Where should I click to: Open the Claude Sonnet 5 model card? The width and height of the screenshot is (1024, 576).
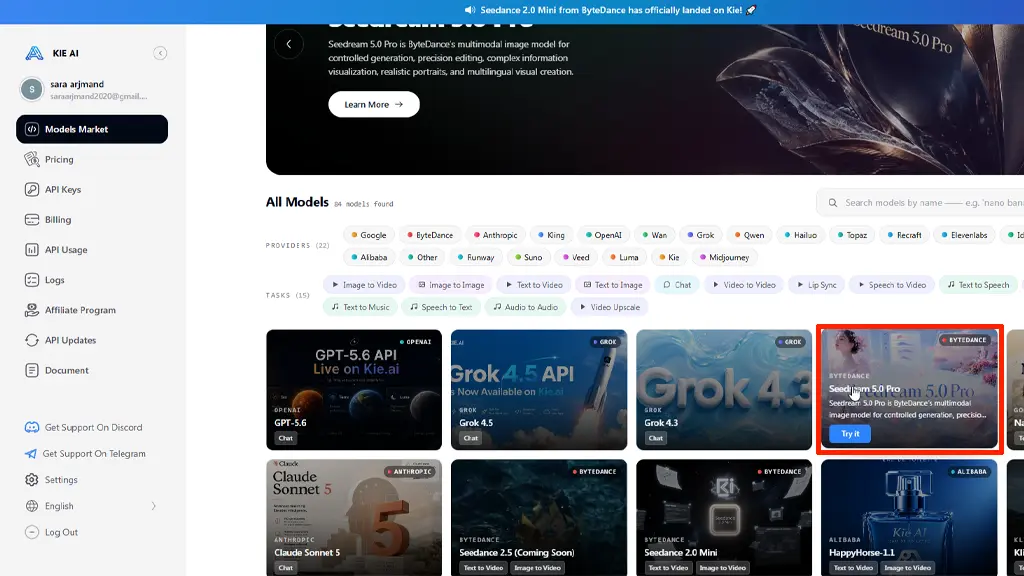point(354,518)
